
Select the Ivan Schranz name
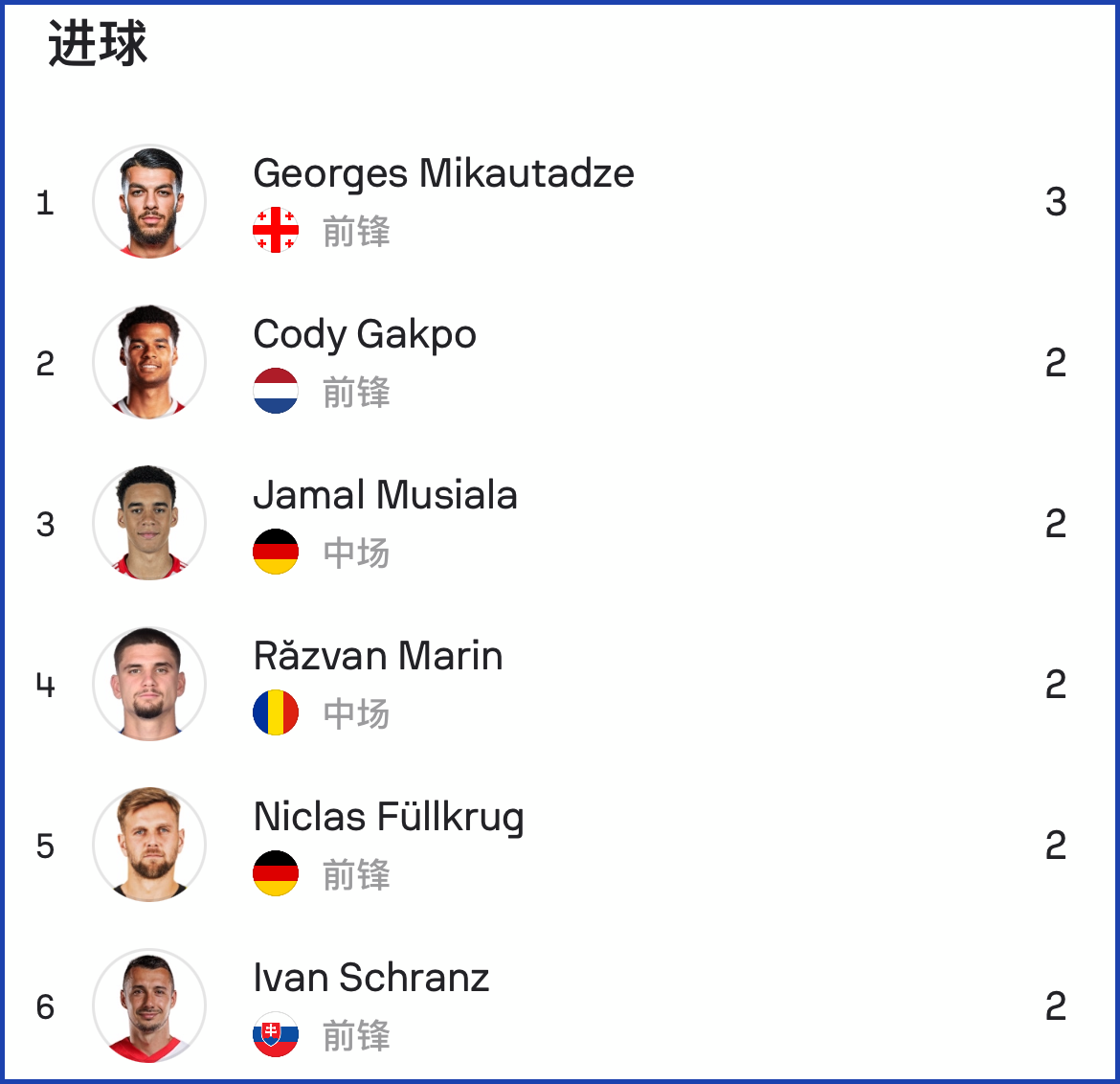click(371, 978)
